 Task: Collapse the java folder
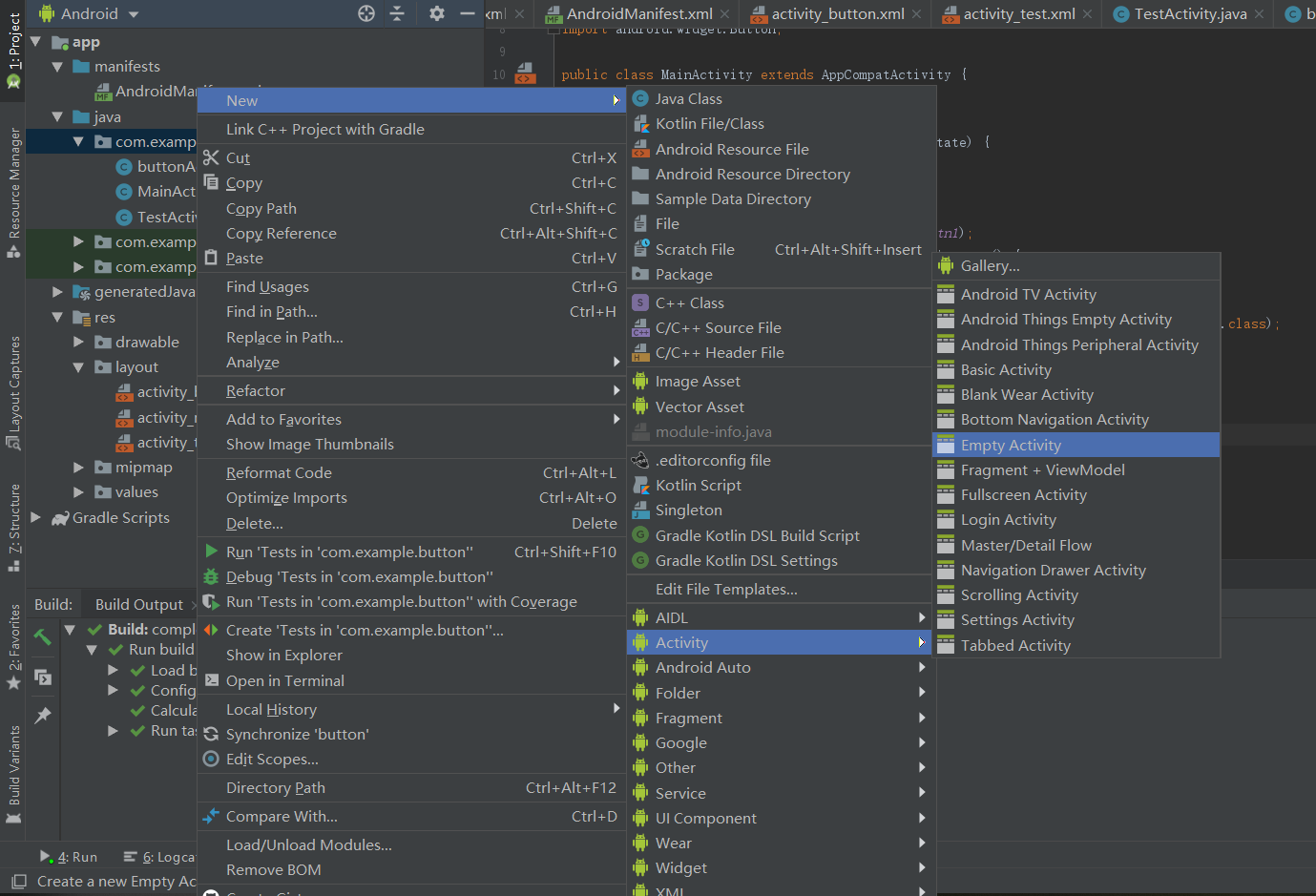coord(57,116)
